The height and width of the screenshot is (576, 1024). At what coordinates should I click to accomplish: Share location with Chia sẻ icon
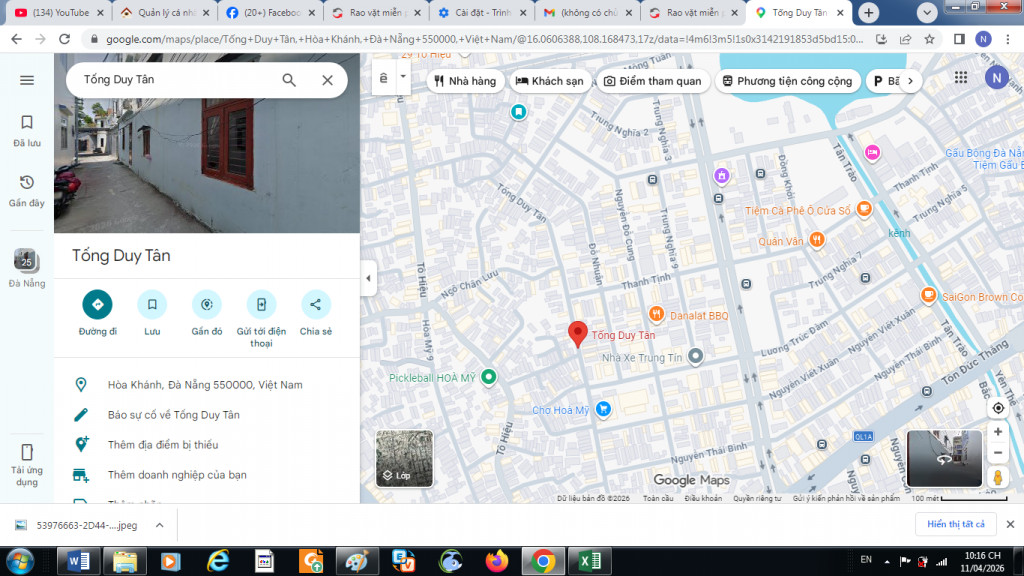coord(315,304)
